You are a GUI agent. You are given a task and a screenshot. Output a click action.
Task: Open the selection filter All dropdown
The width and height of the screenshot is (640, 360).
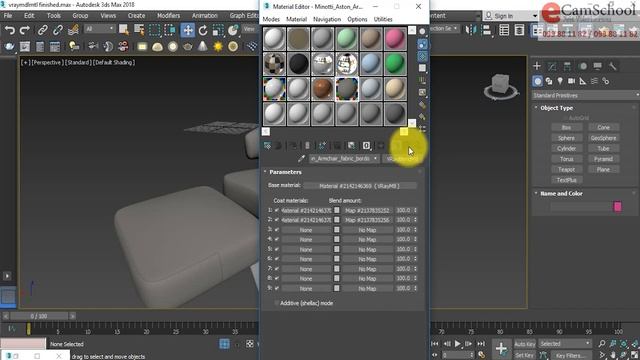click(100, 29)
